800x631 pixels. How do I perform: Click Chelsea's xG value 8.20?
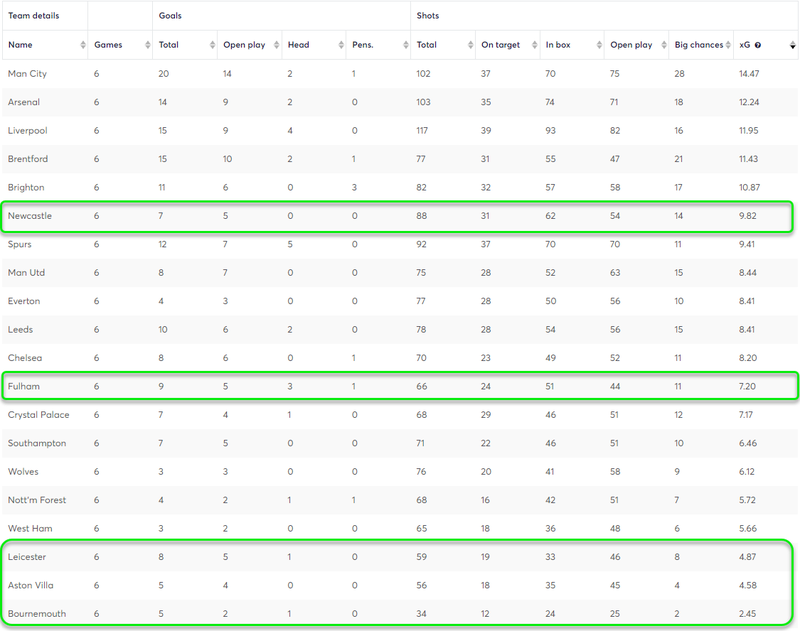748,358
